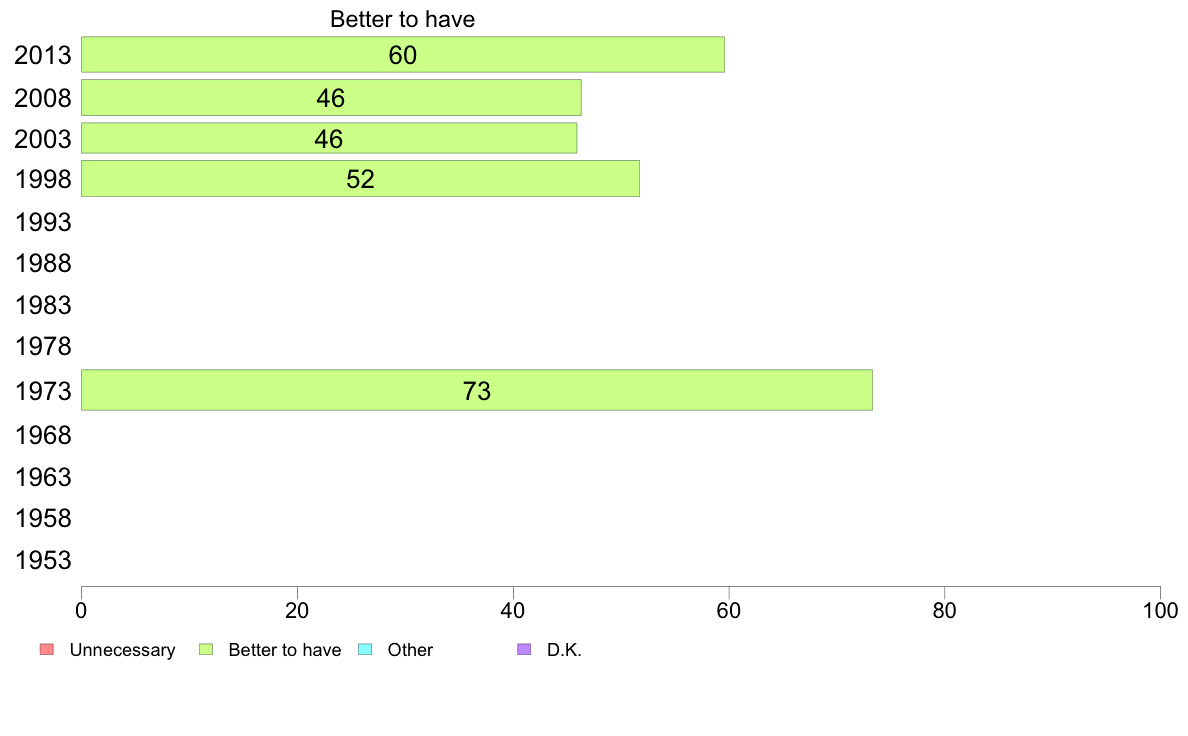
Task: Click the 1953 year axis label
Action: tap(43, 560)
